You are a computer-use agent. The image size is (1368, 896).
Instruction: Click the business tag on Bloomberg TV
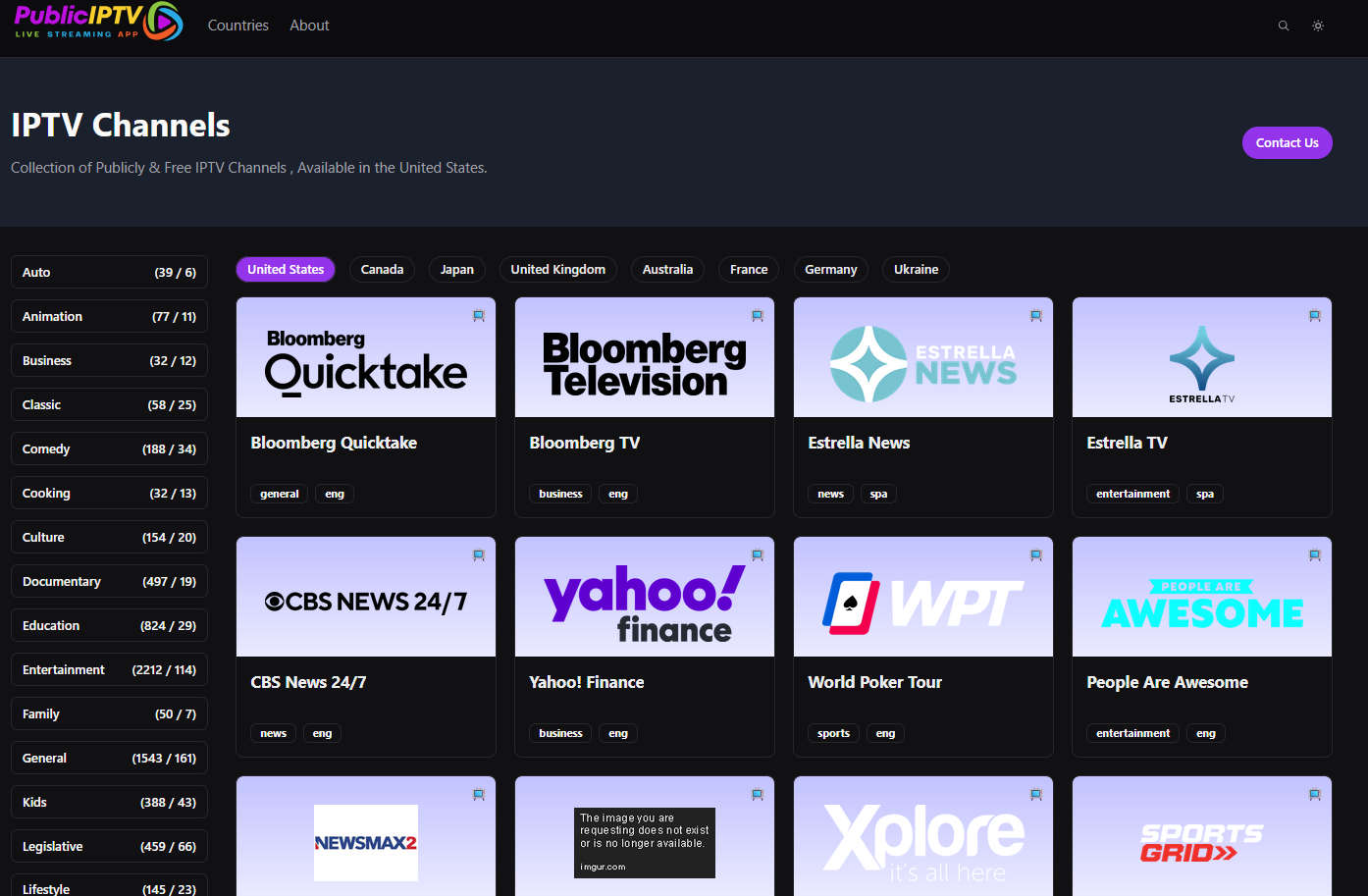[560, 494]
